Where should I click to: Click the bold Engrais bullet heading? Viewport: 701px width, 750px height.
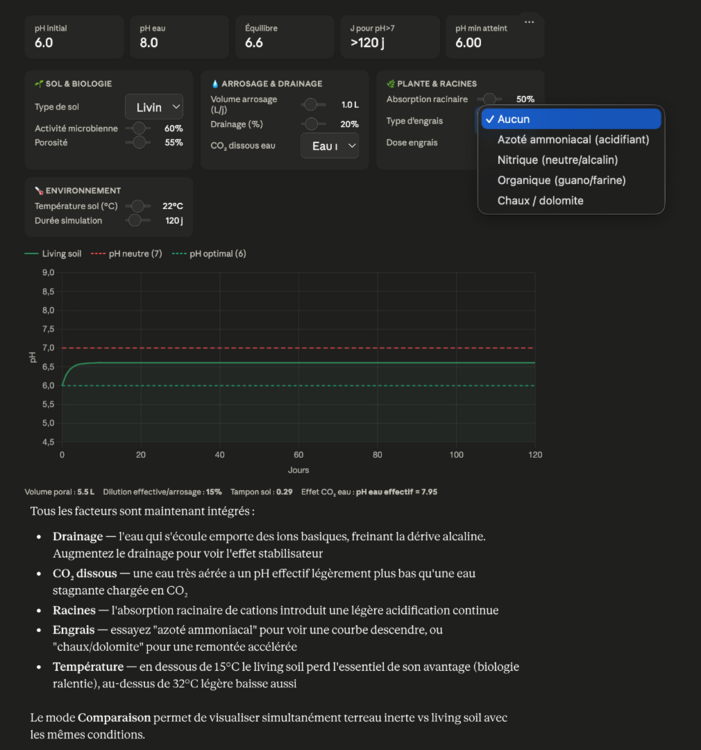(x=74, y=630)
